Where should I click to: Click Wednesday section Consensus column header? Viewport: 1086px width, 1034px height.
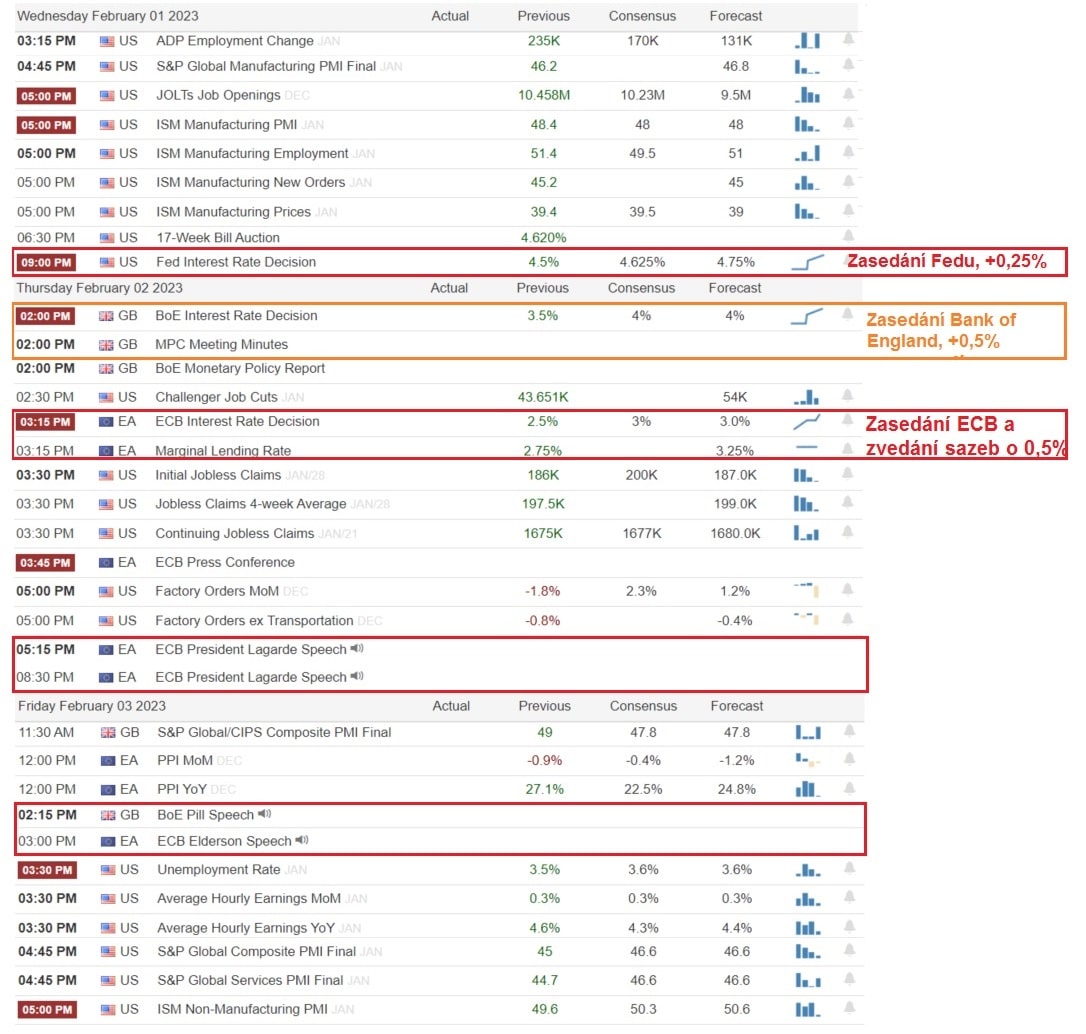(x=642, y=16)
